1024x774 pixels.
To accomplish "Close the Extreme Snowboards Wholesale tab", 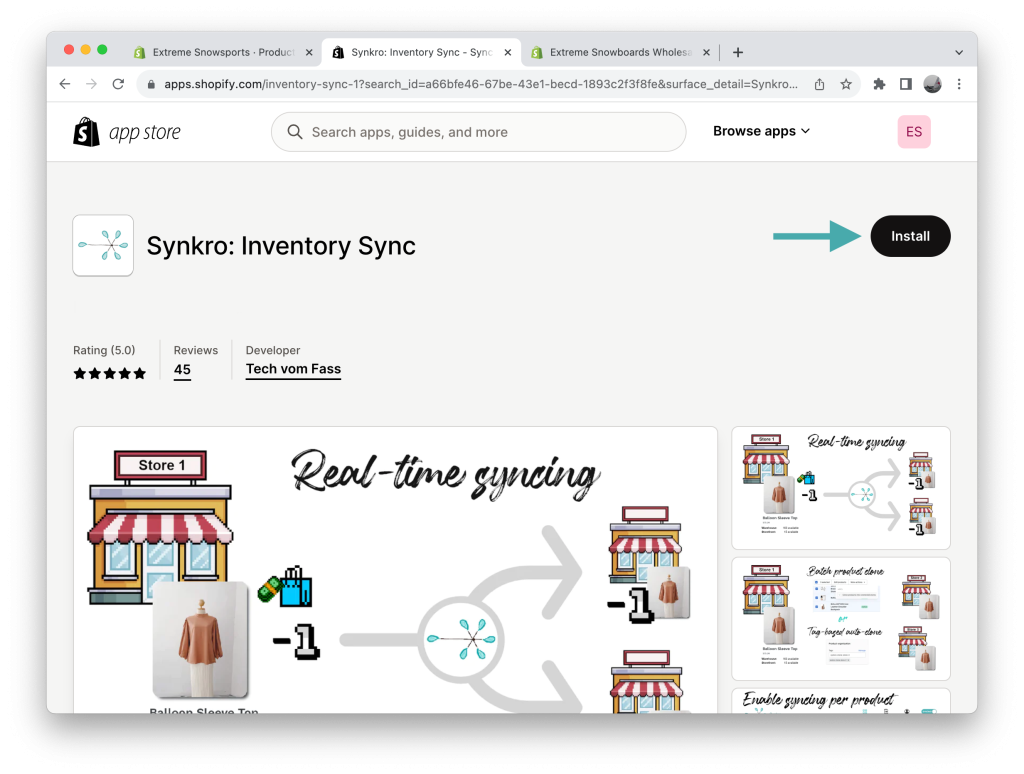I will tap(706, 52).
